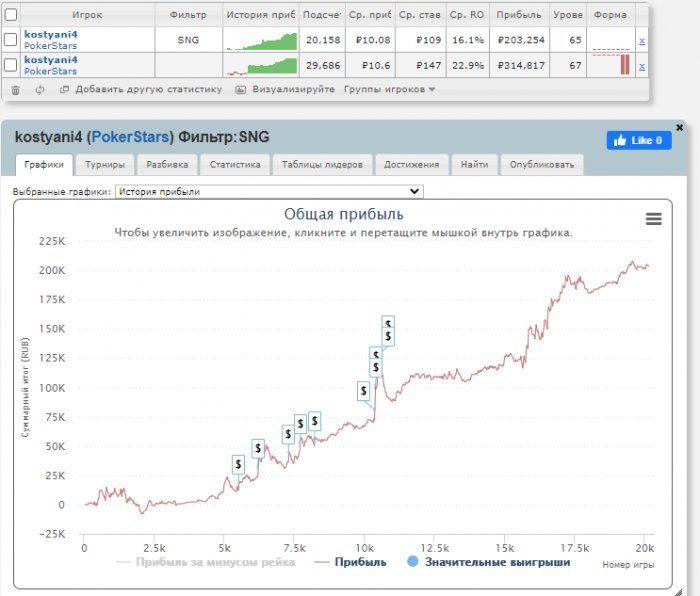
Task: Switch to the 'Турниры' tab
Action: coord(105,165)
